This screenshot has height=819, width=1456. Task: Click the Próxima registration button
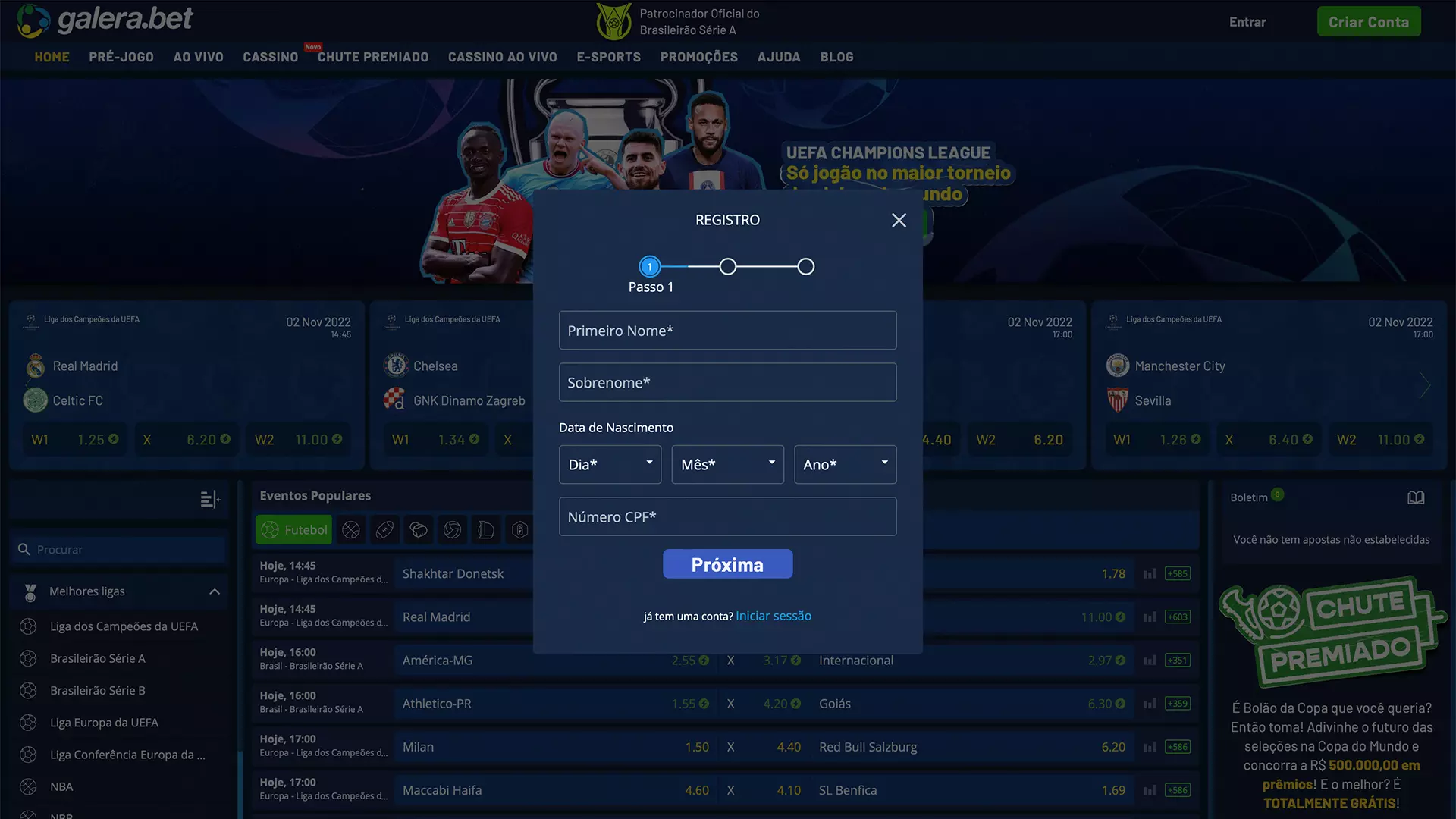pyautogui.click(x=727, y=563)
